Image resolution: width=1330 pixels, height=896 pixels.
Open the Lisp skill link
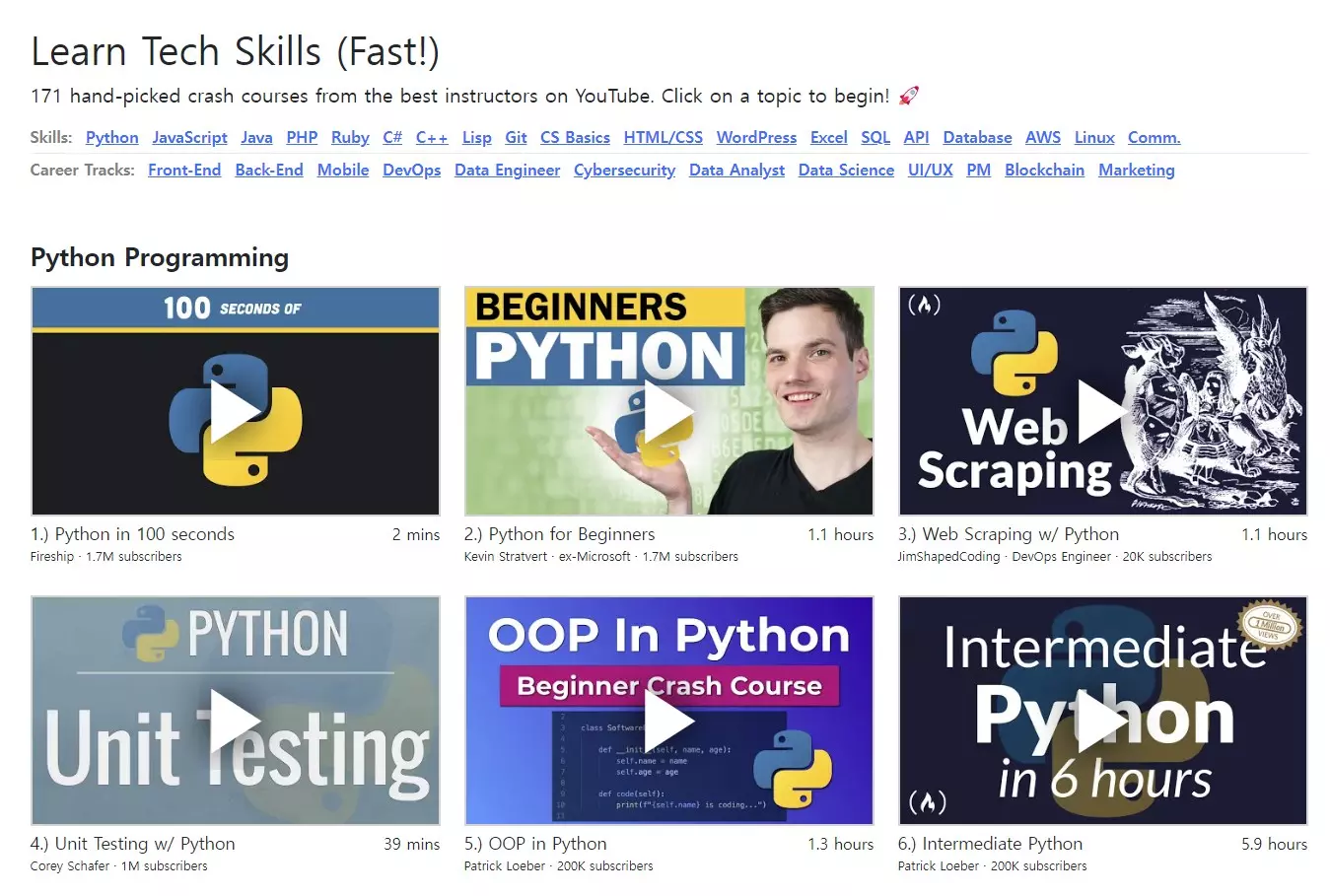(476, 137)
